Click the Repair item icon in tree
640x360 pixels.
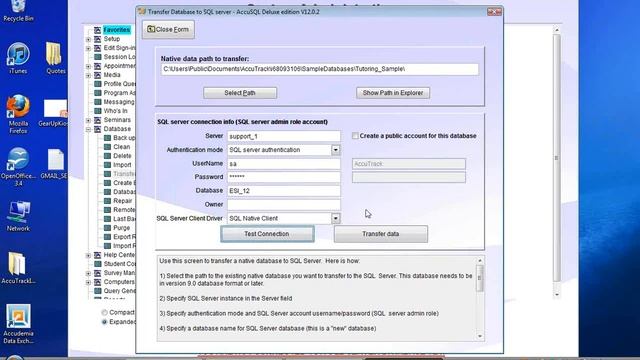pyautogui.click(x=107, y=201)
